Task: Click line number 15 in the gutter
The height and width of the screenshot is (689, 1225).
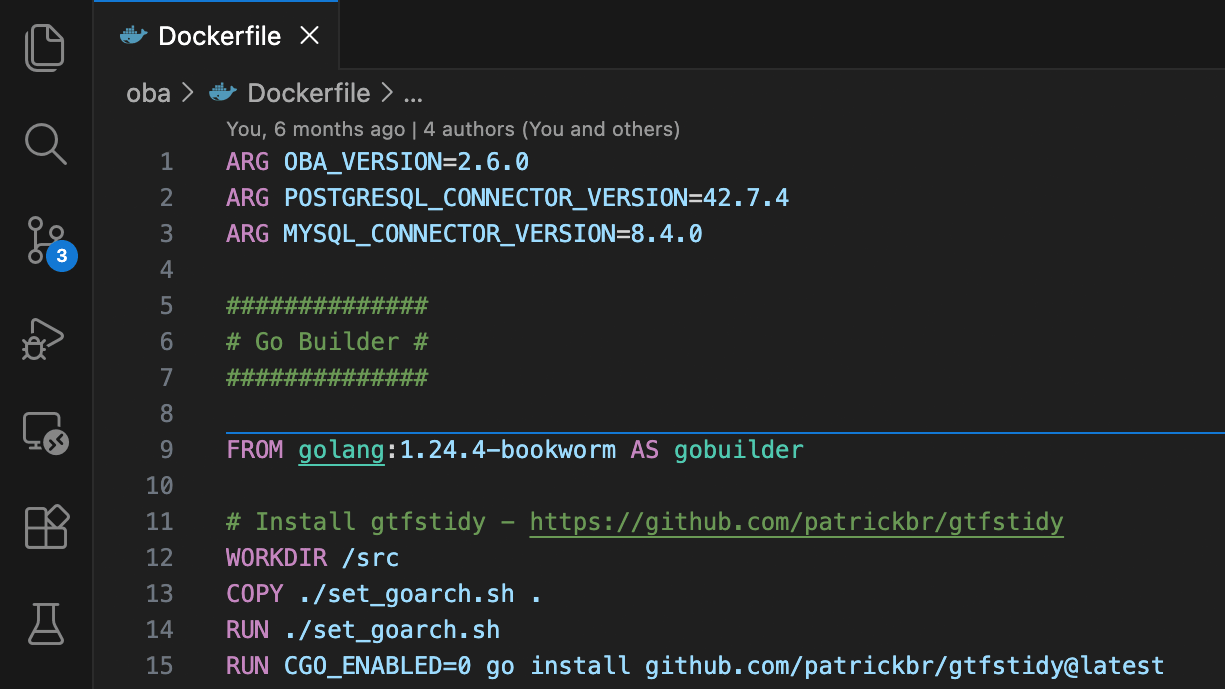Action: point(159,665)
